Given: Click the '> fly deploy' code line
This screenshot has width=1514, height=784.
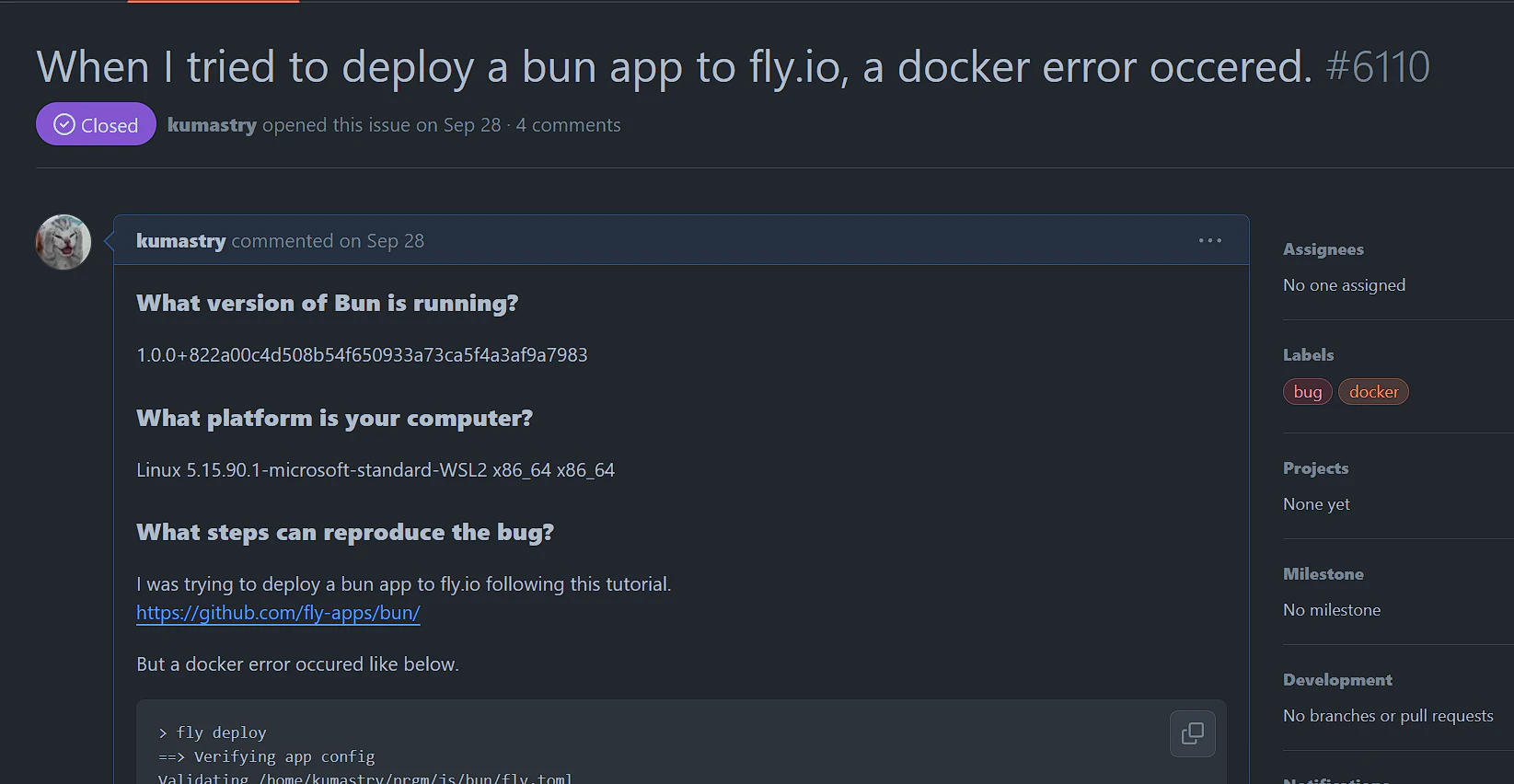Looking at the screenshot, I should [x=213, y=732].
